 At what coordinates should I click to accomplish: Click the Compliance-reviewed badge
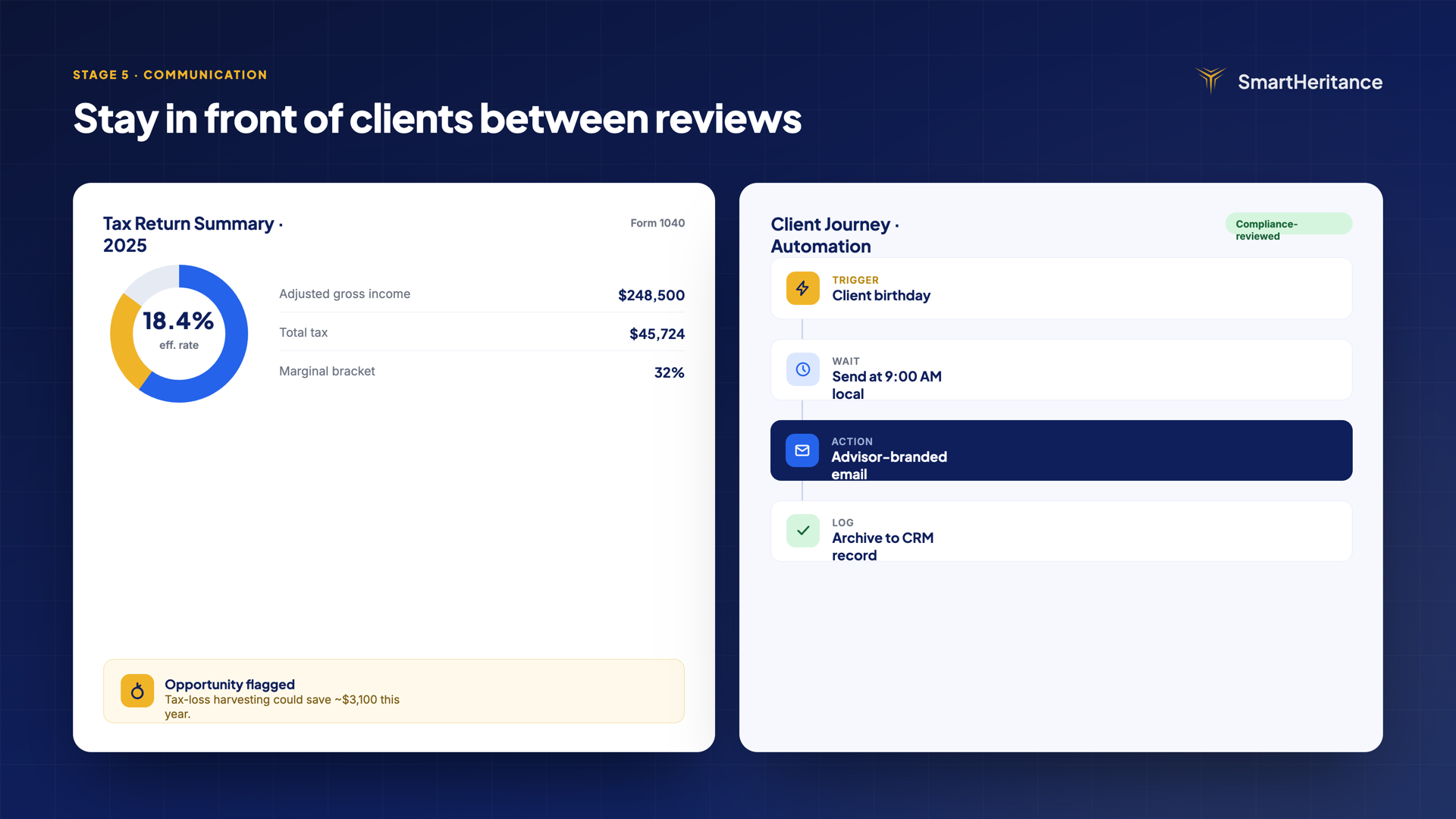1288,224
